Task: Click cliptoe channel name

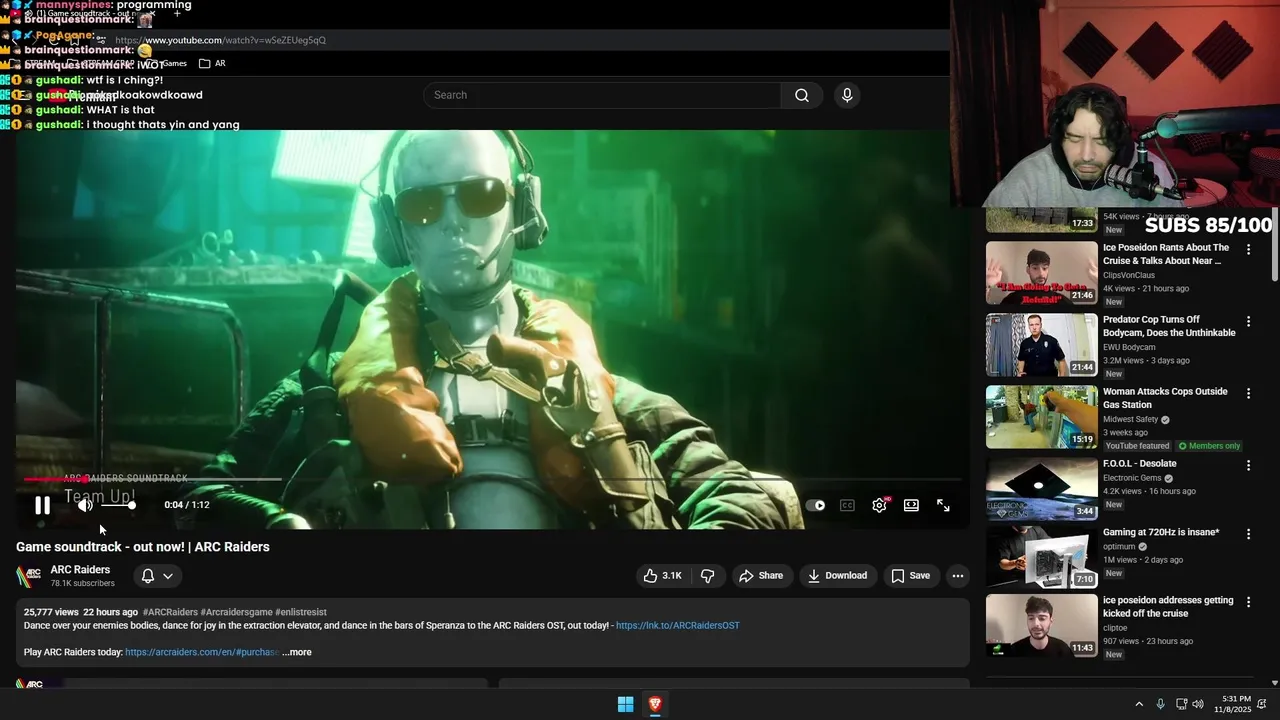Action: 1115,628
